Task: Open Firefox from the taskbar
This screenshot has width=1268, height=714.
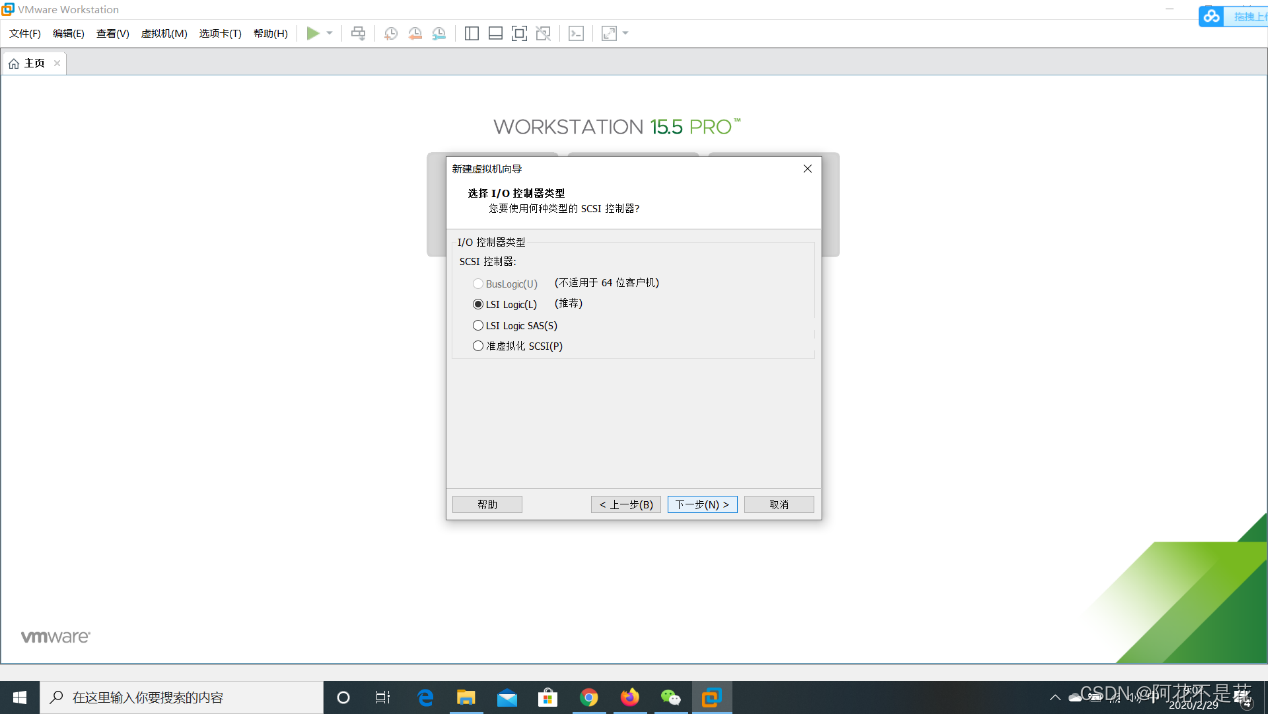Action: [x=630, y=697]
